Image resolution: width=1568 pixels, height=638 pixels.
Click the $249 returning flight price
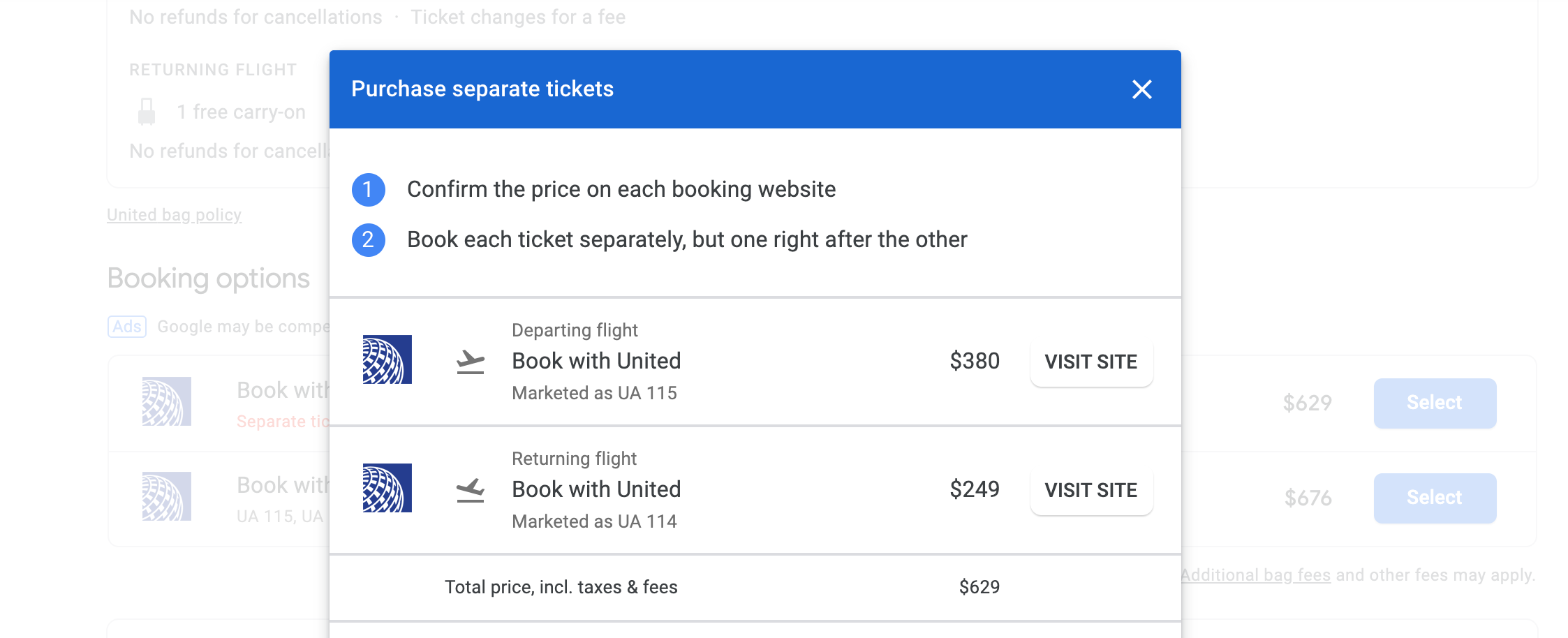click(x=974, y=489)
